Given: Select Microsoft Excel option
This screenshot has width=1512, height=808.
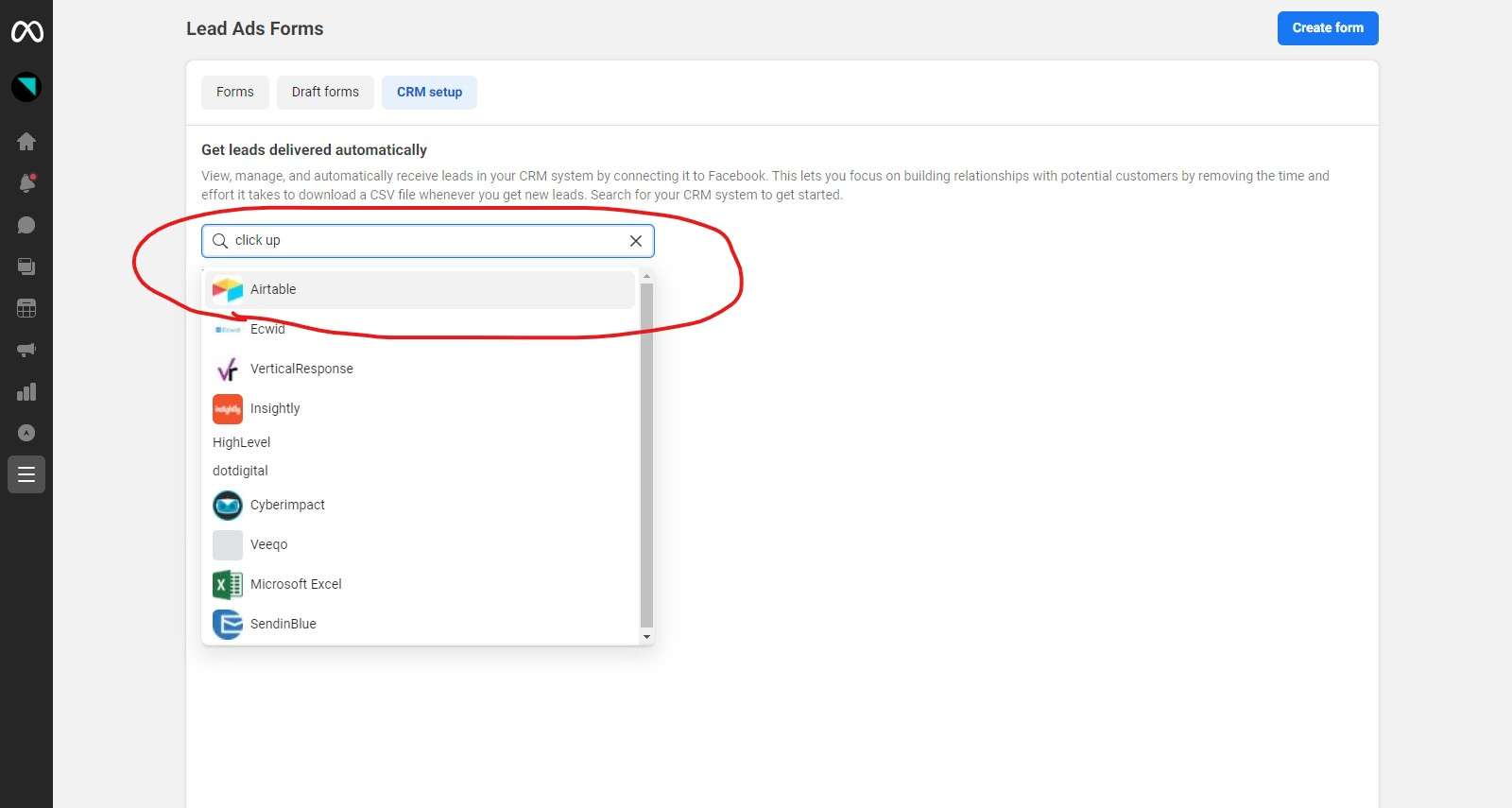Looking at the screenshot, I should click(x=421, y=585).
